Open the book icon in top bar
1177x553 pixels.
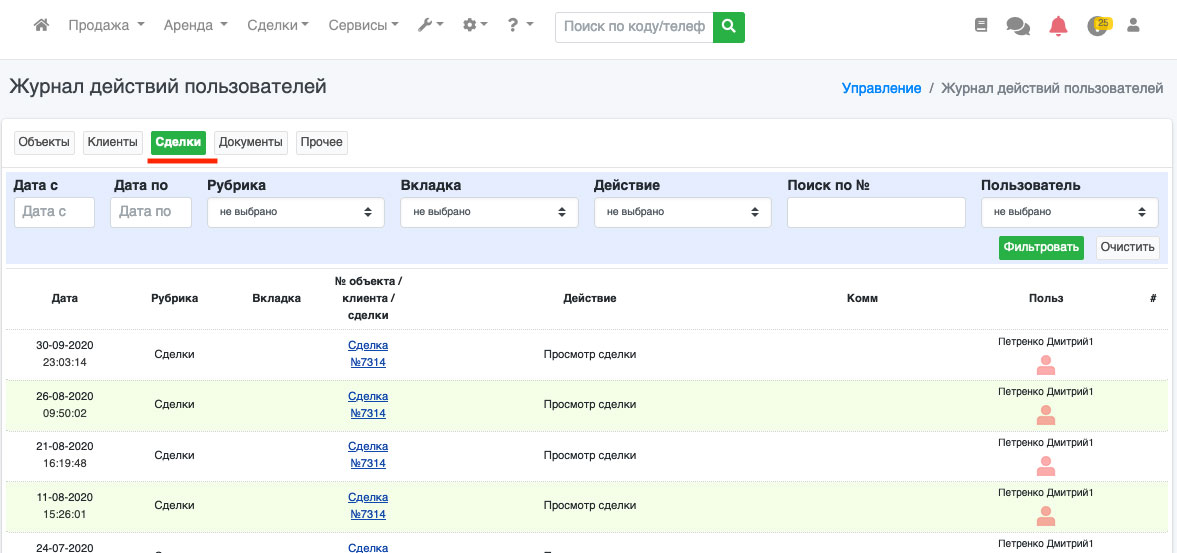[x=980, y=26]
